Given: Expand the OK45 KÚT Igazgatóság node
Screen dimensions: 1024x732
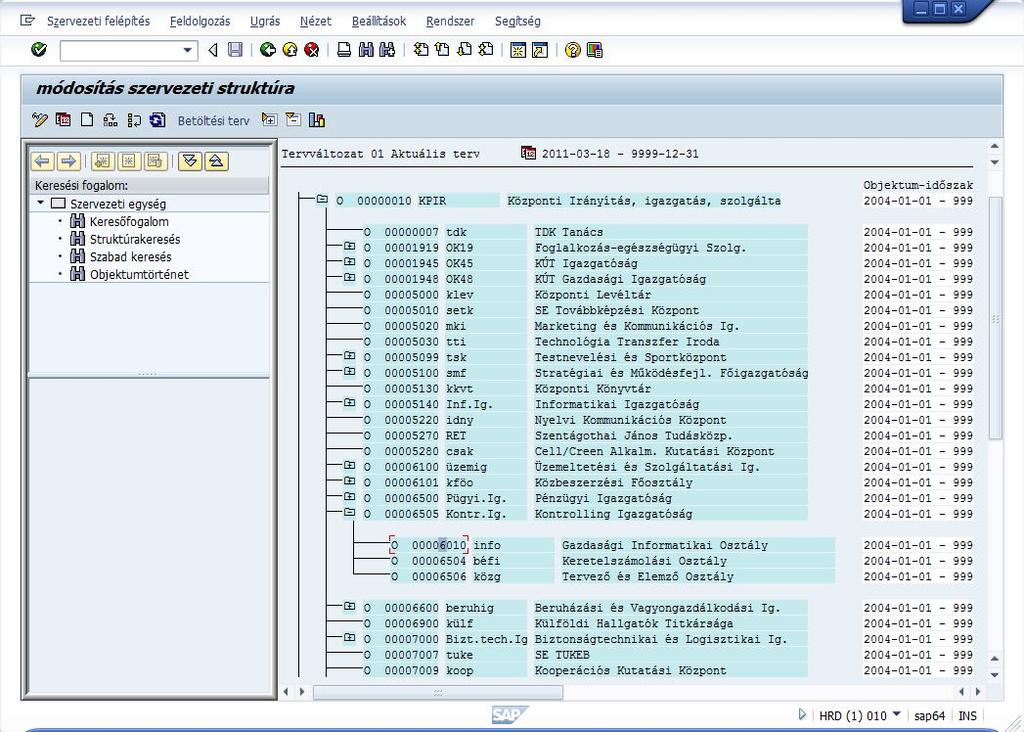Looking at the screenshot, I should [x=349, y=261].
